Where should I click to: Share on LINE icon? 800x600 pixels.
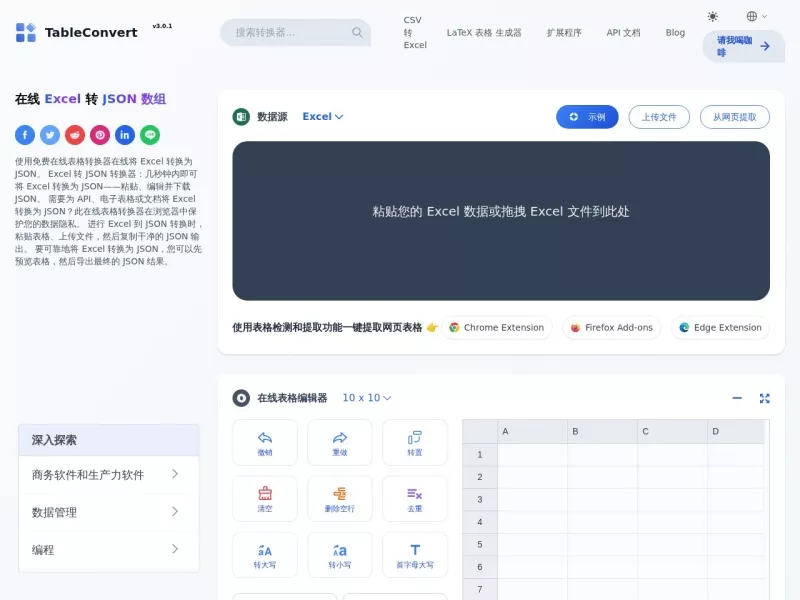pos(150,135)
